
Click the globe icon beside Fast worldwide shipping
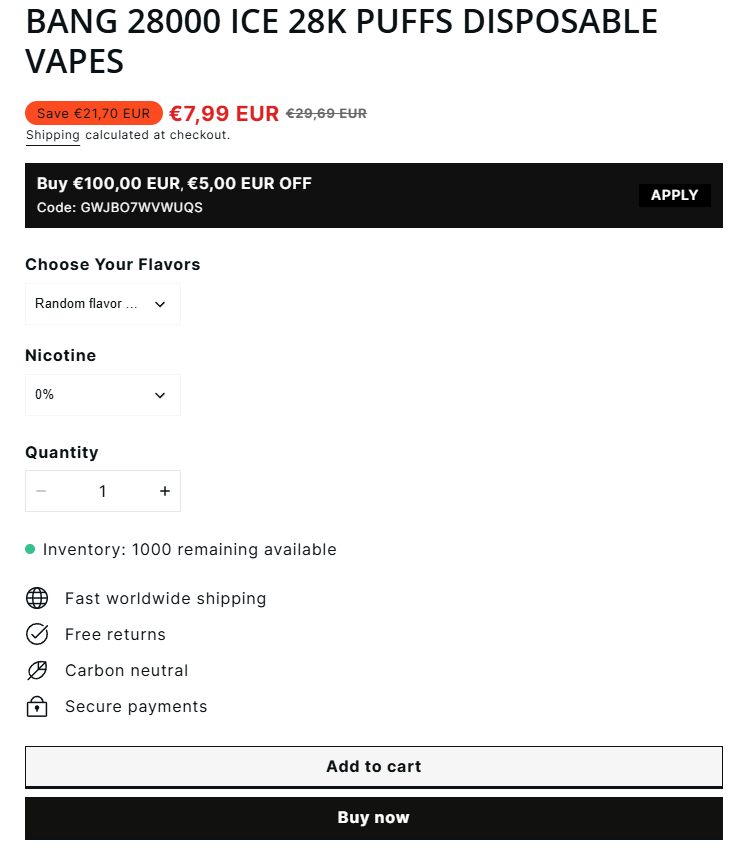pos(37,598)
